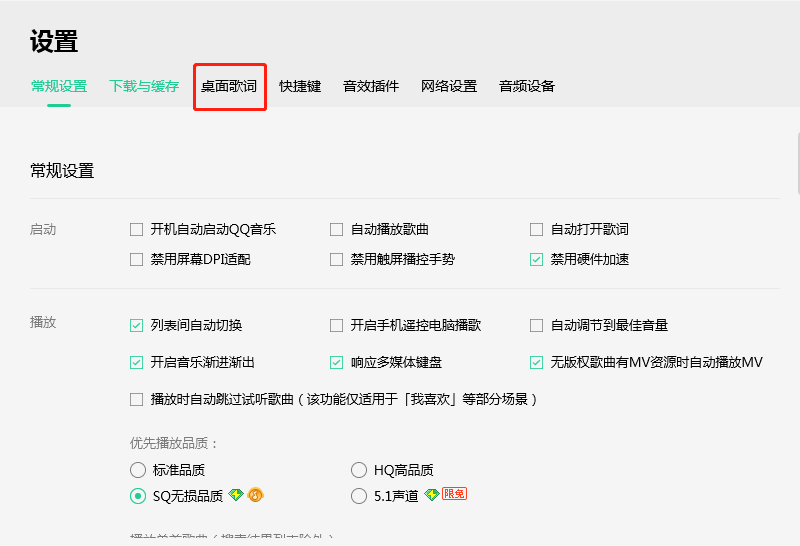Go to the 快捷键 tab
The image size is (800, 546).
click(x=300, y=86)
